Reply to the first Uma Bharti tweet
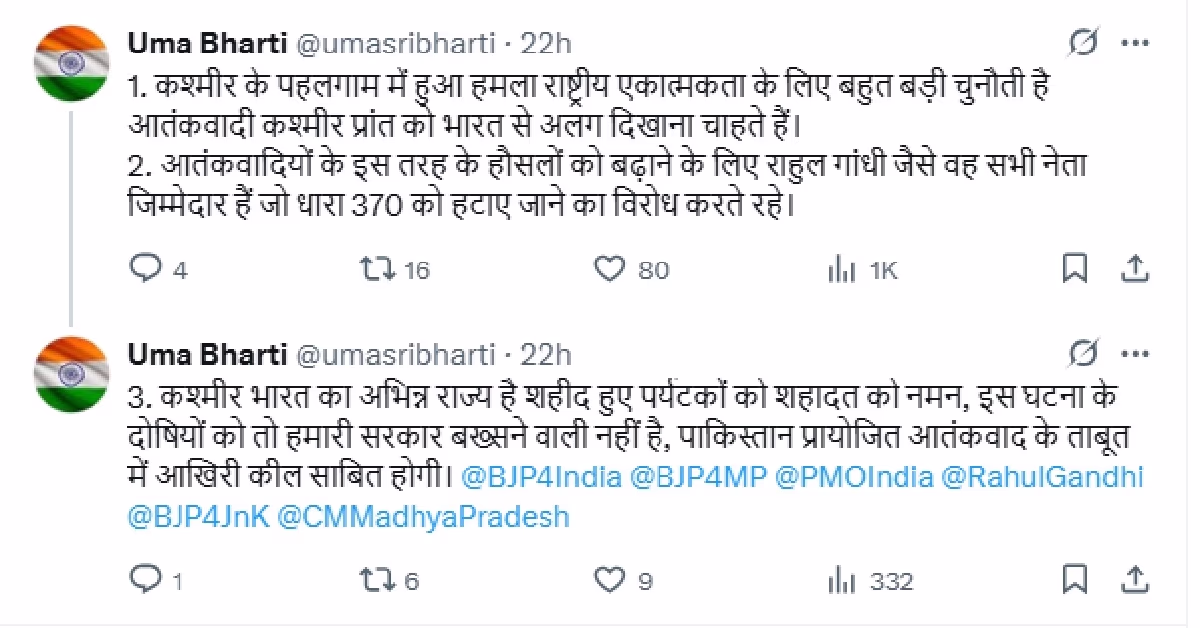 (x=146, y=269)
